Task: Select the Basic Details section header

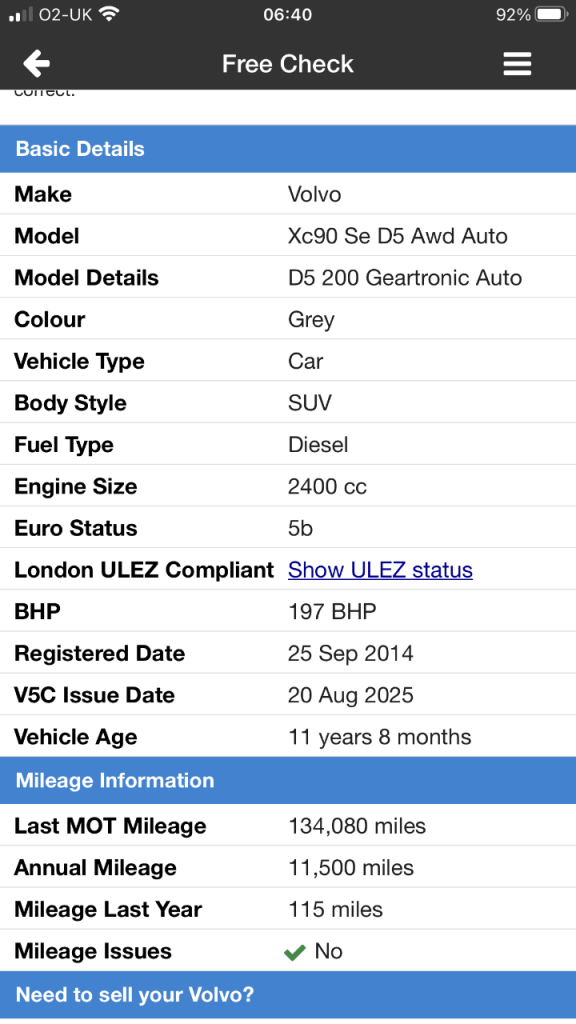Action: (x=288, y=149)
